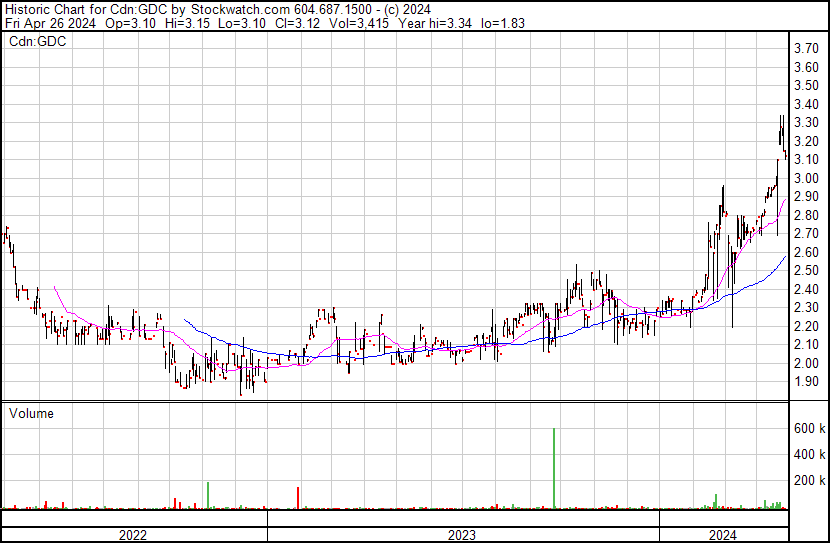This screenshot has height=543, width=830.
Task: Select the 2023 year label on timeline
Action: pos(462,535)
